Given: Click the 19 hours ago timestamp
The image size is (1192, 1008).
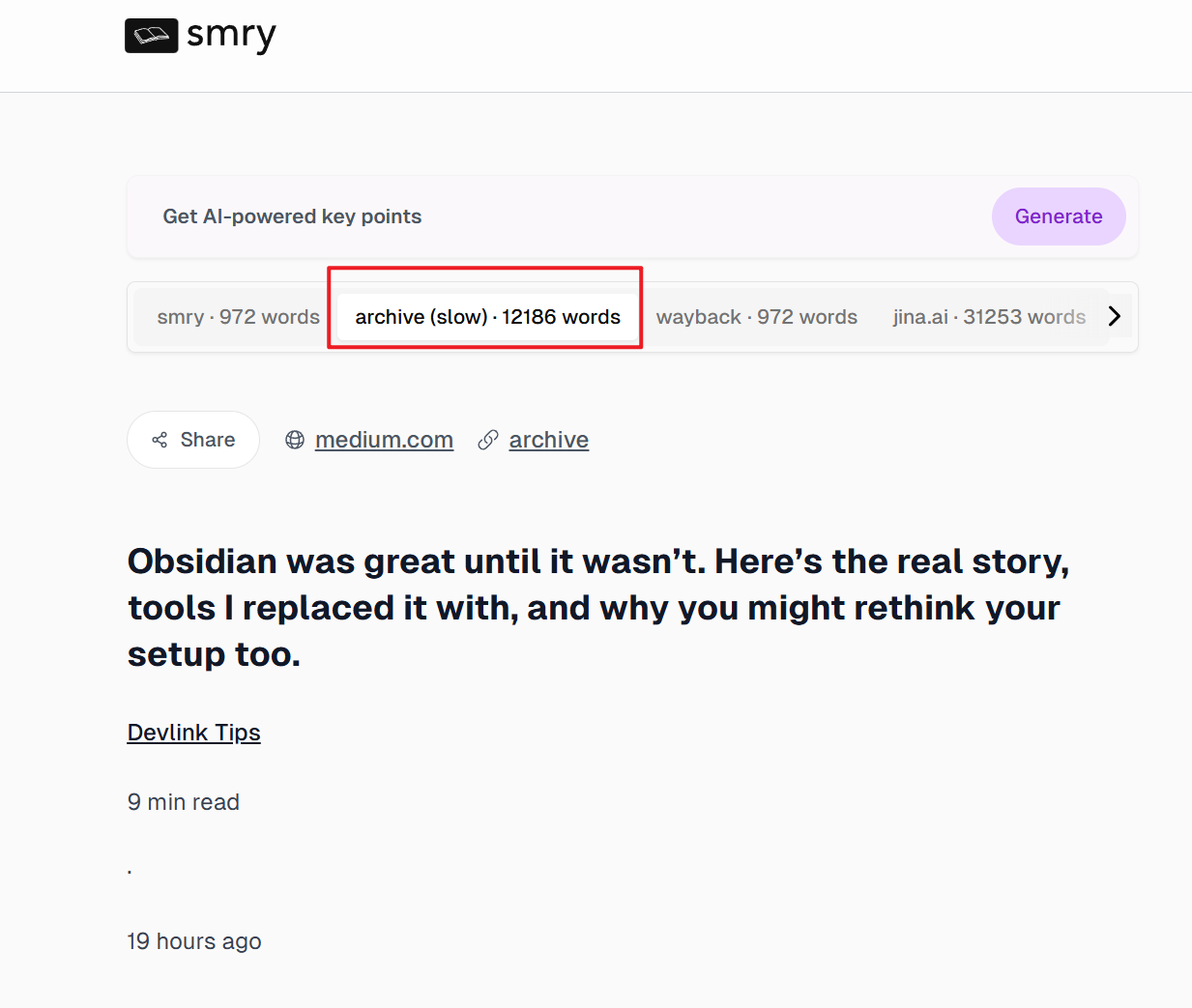Looking at the screenshot, I should [x=194, y=941].
